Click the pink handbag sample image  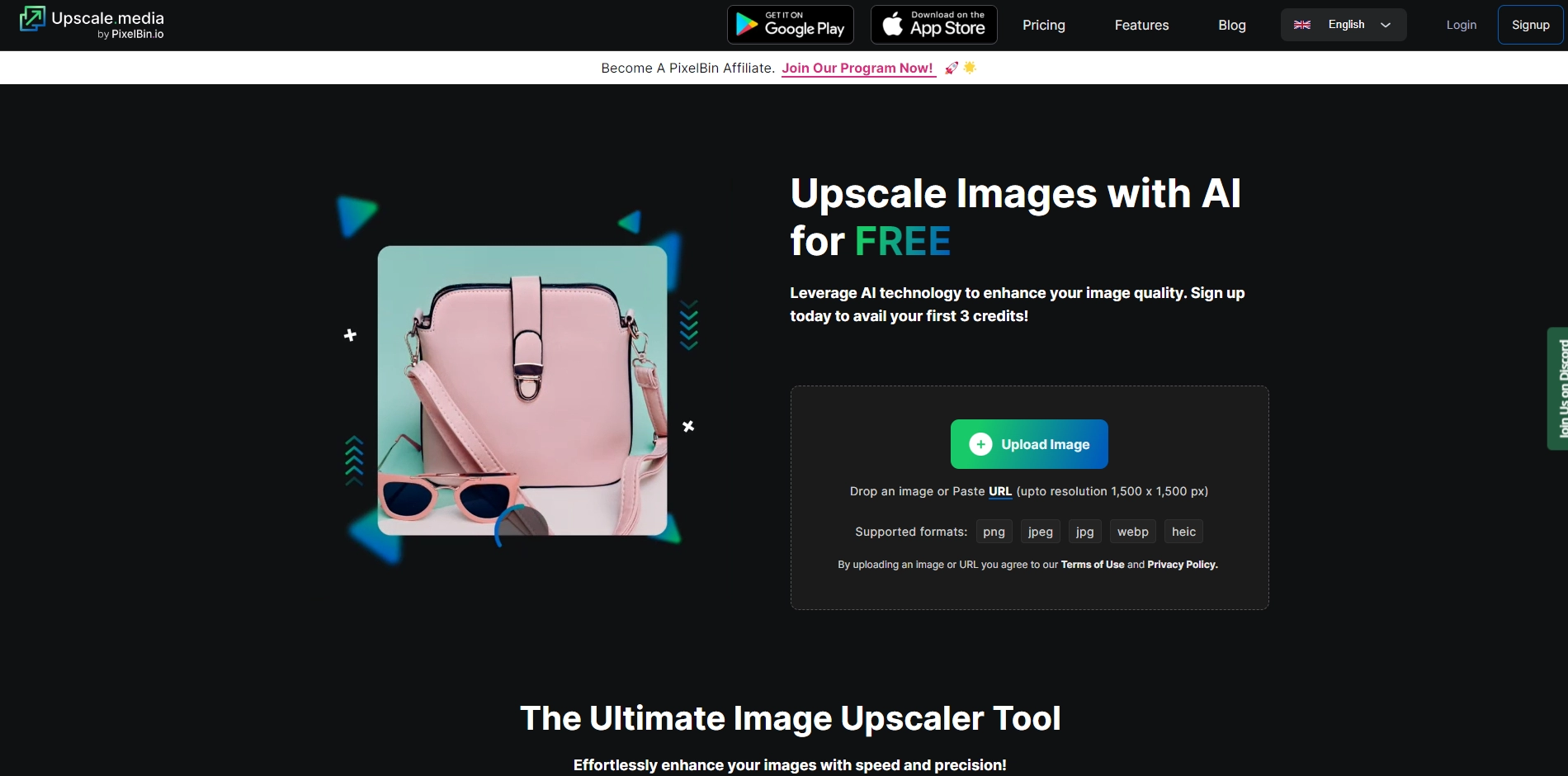click(522, 390)
